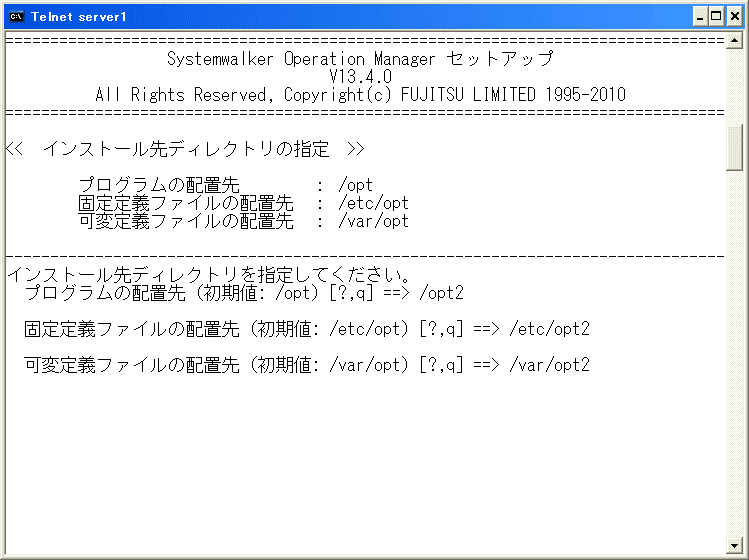This screenshot has height=560, width=749.
Task: Click the entered /etc/opt2 value
Action: 549,329
